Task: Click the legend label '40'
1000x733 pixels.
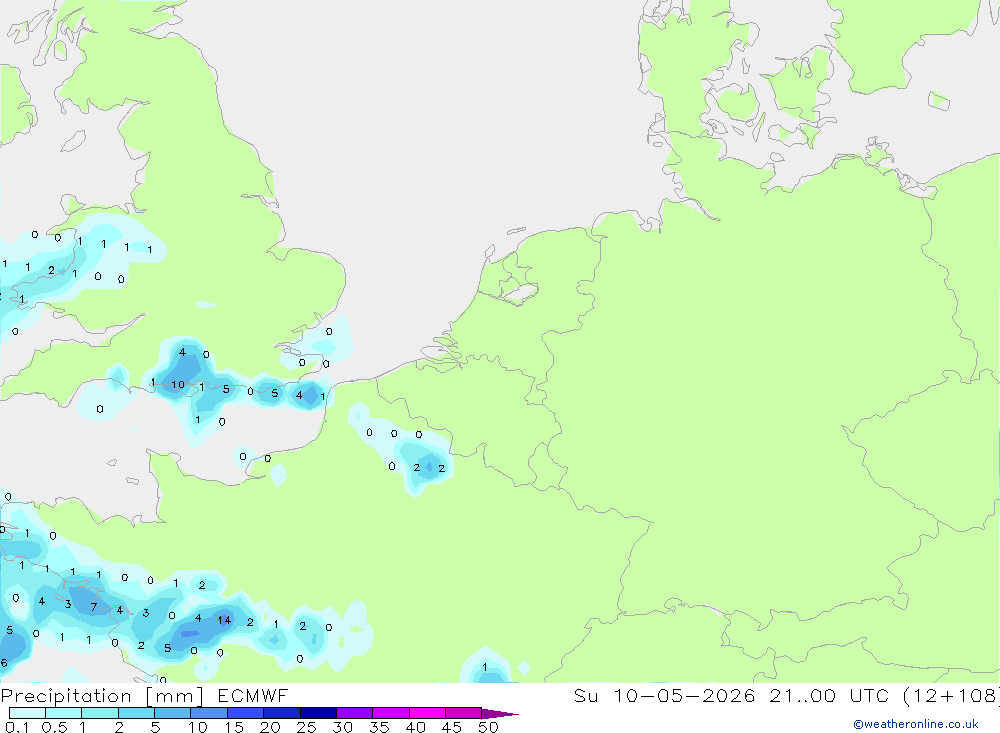Action: coord(416,727)
